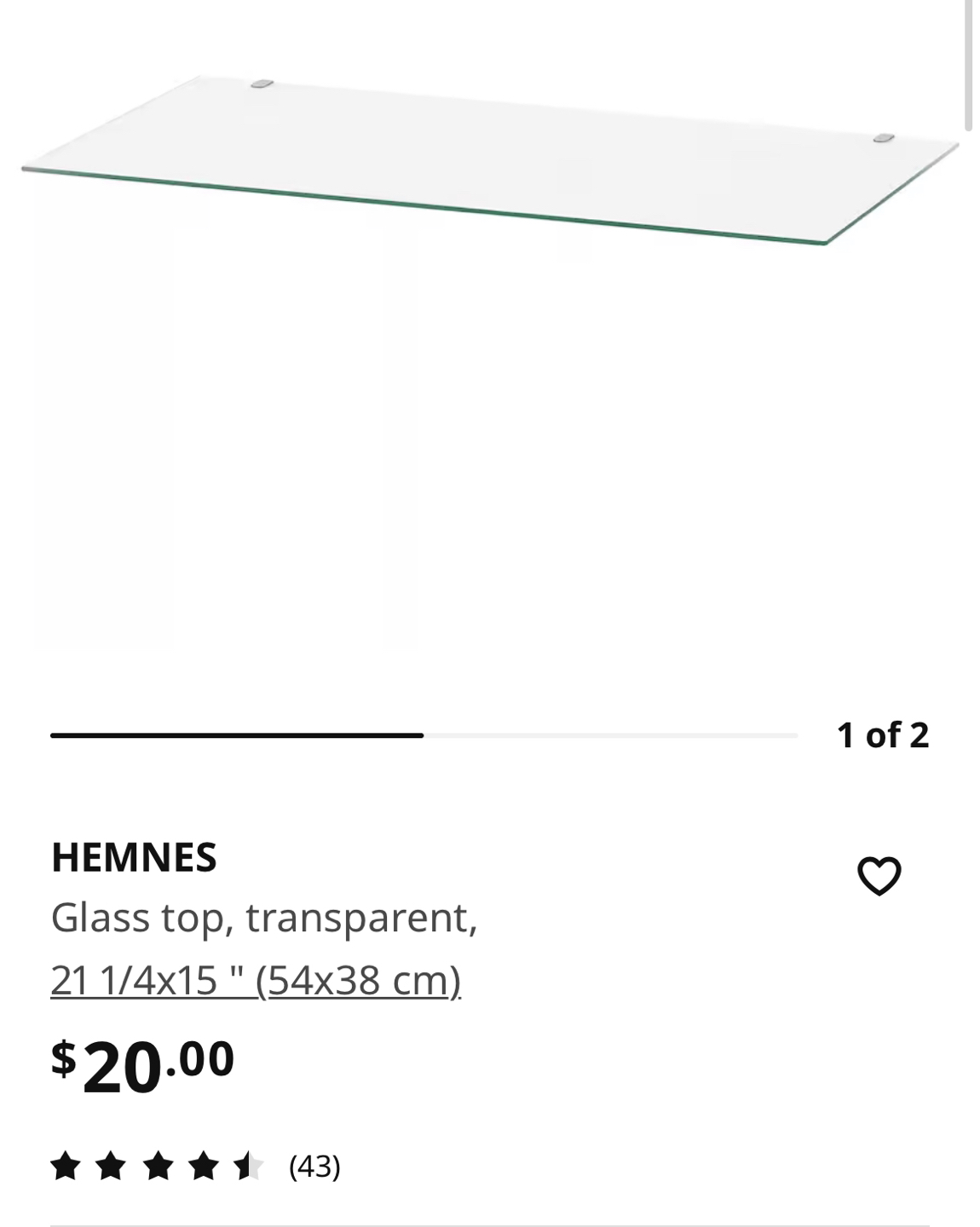Open the (43) reviews count
The image size is (980, 1227).
[x=314, y=1166]
